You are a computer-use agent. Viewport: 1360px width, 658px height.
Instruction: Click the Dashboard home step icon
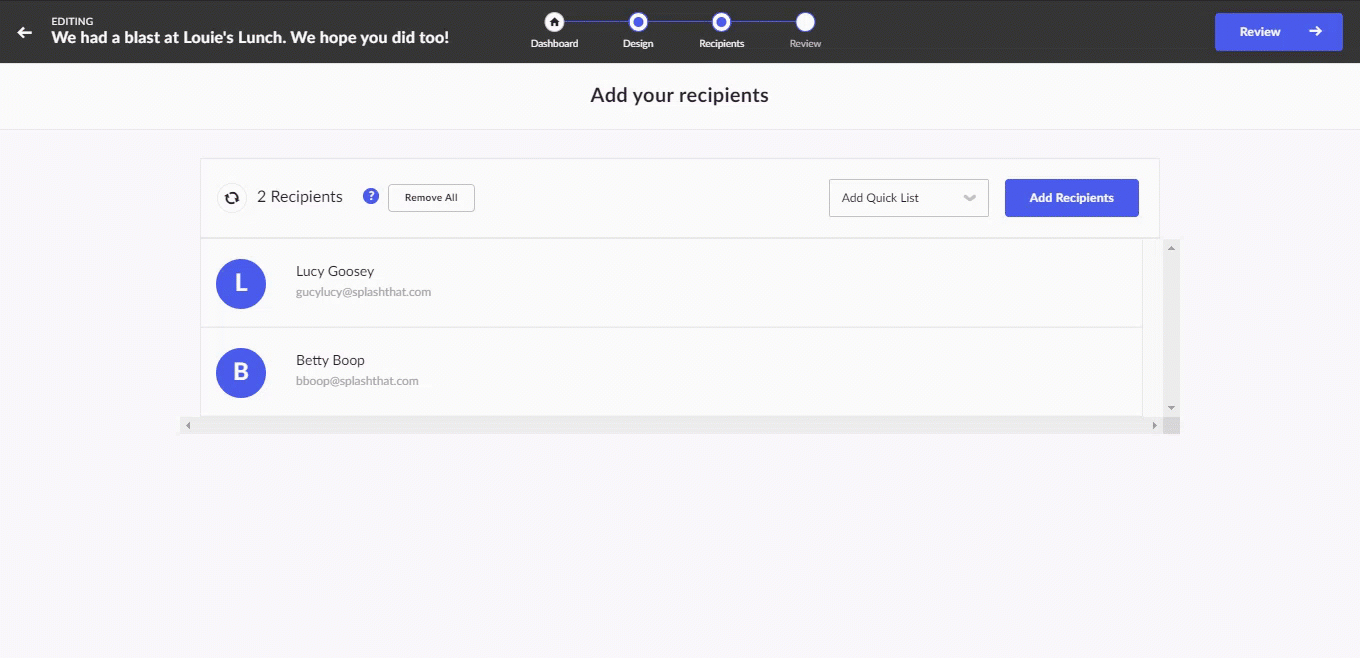pyautogui.click(x=554, y=22)
